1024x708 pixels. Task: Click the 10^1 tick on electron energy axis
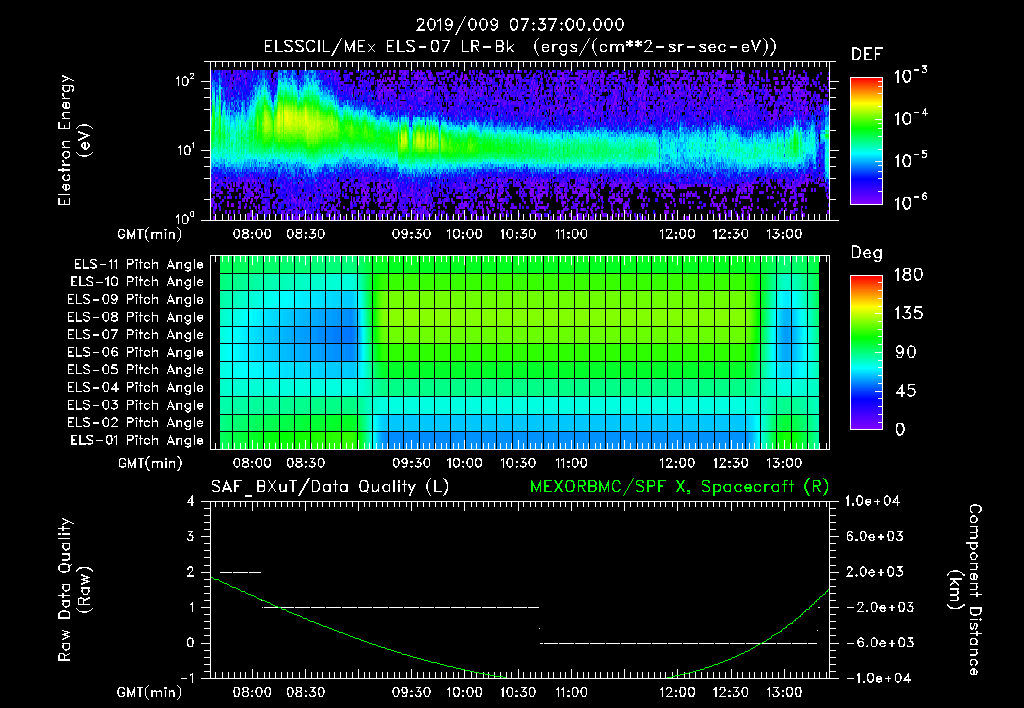(x=185, y=150)
